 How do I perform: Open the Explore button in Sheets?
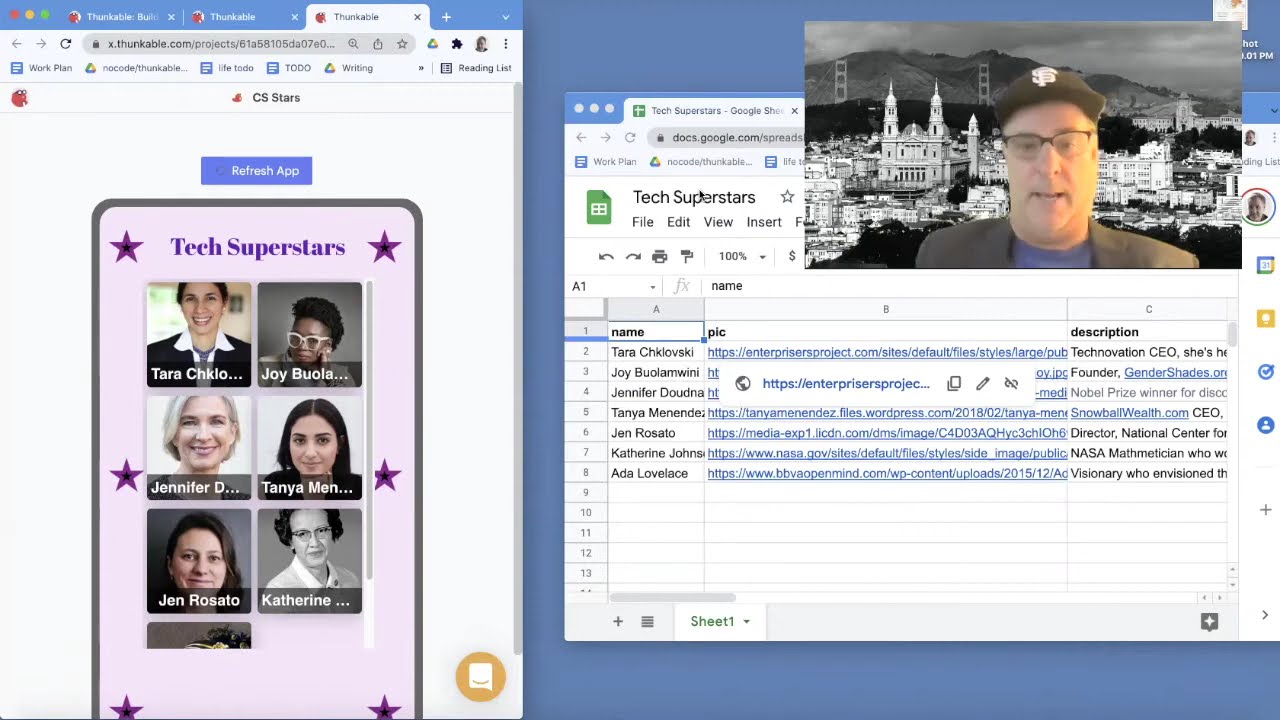pyautogui.click(x=1209, y=622)
